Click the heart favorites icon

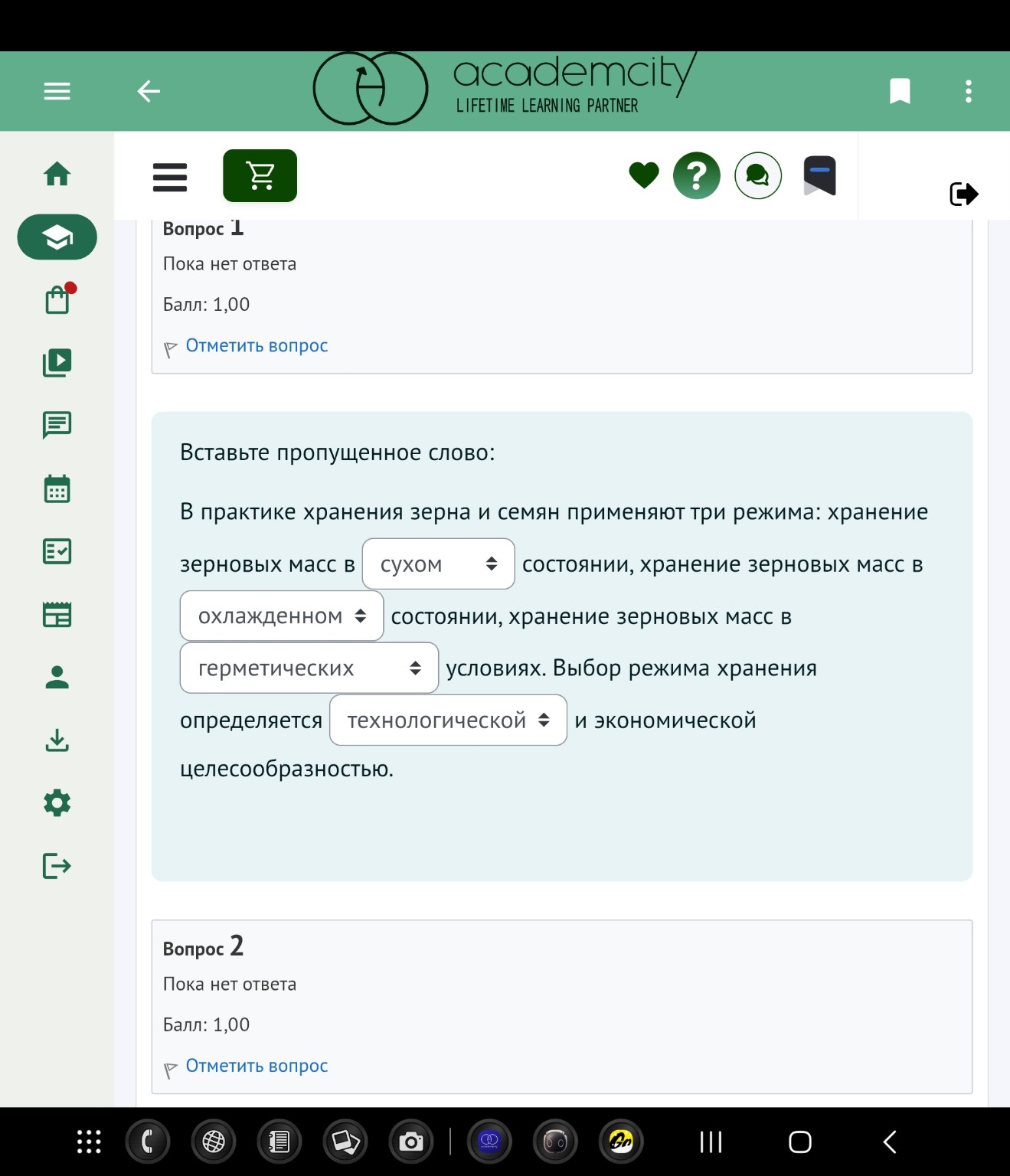click(644, 175)
